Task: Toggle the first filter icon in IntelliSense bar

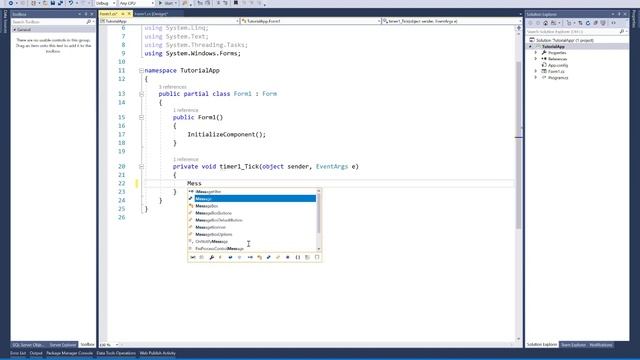Action: pyautogui.click(x=193, y=257)
